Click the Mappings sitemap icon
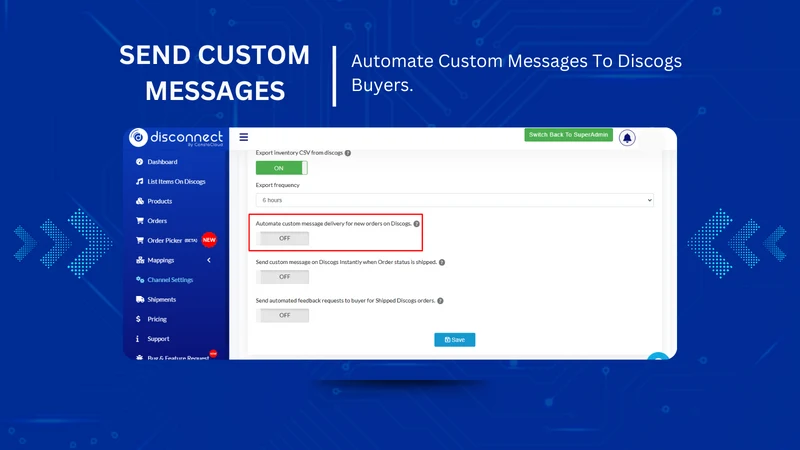This screenshot has height=450, width=800. [140, 260]
